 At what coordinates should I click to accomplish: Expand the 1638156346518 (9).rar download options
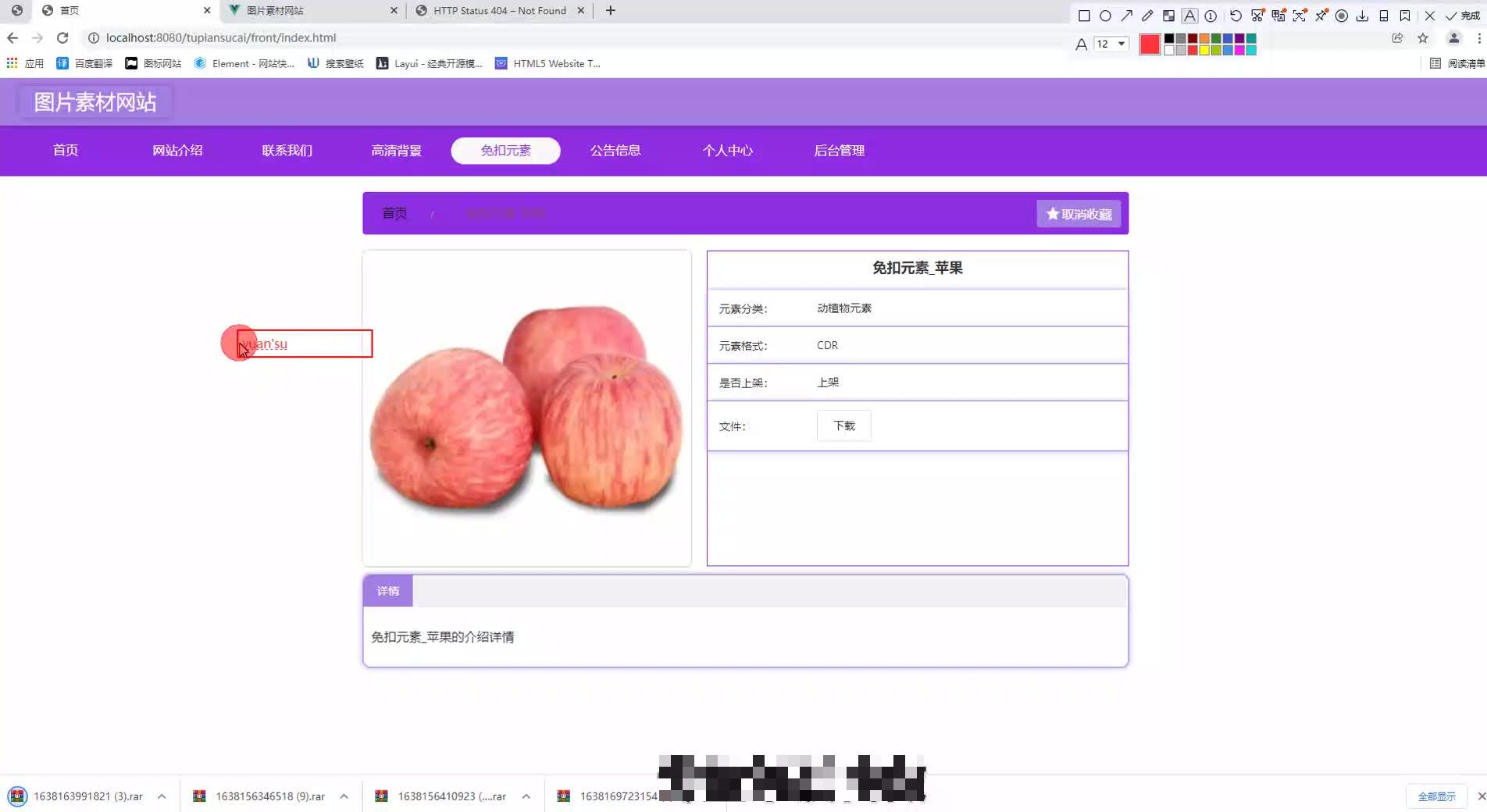pyautogui.click(x=344, y=796)
